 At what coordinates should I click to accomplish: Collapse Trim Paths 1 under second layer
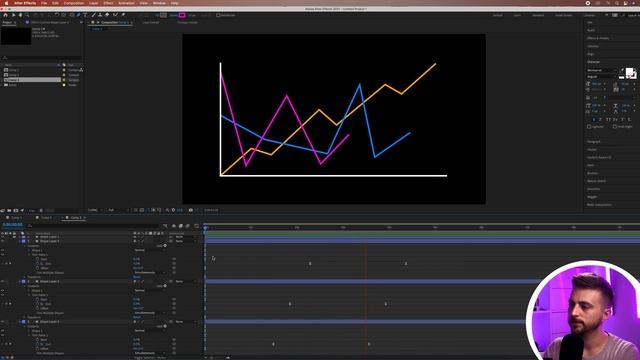29,254
